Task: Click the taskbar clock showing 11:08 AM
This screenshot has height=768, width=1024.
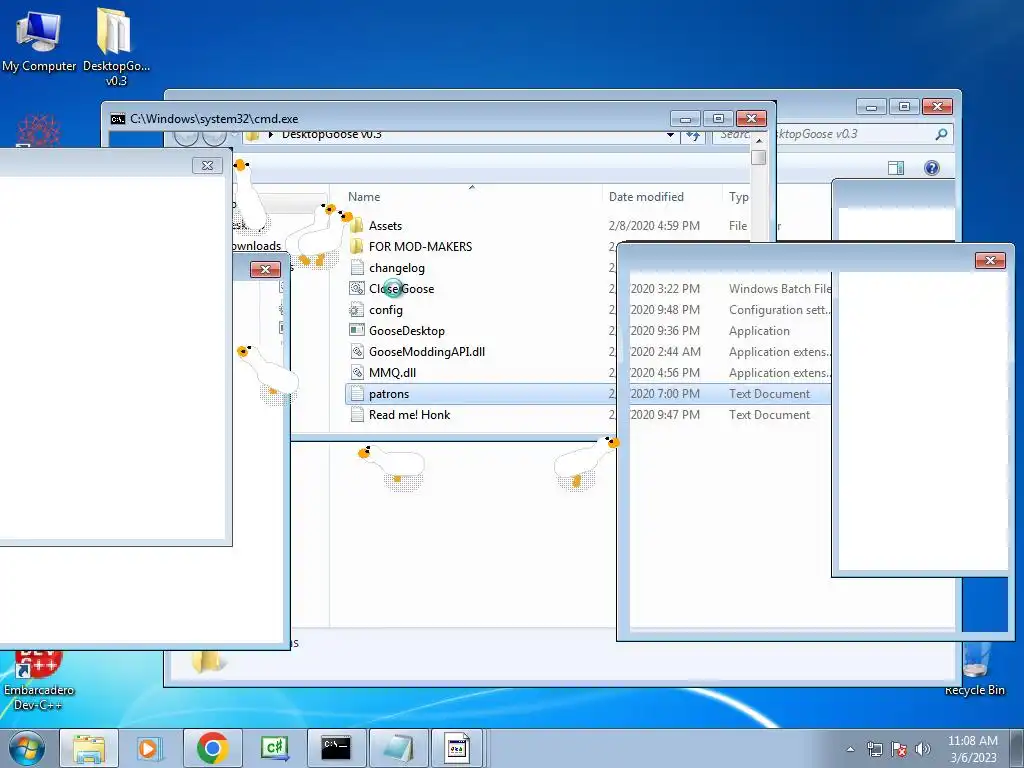Action: 972,748
